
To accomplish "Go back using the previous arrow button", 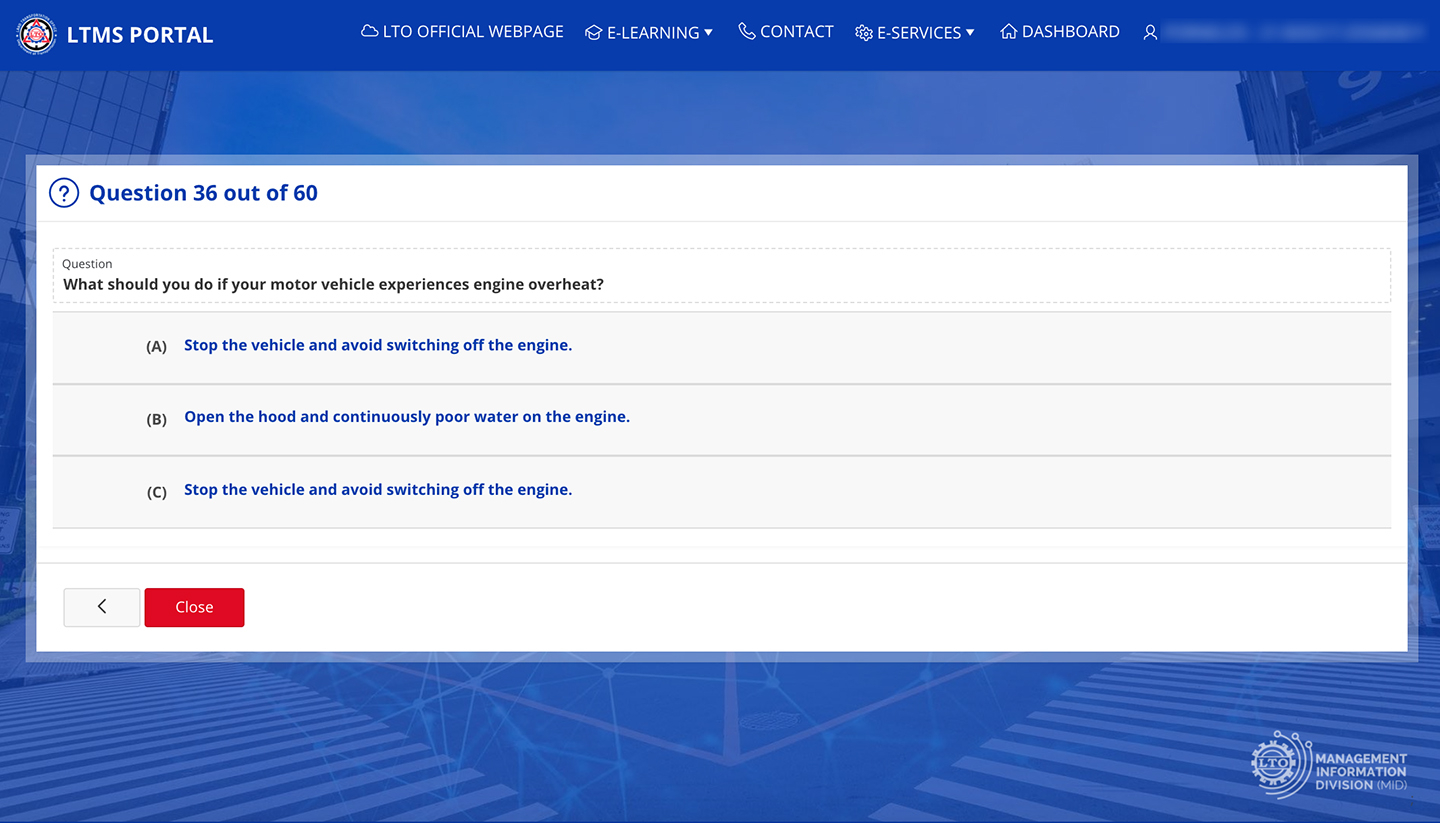I will (x=102, y=607).
